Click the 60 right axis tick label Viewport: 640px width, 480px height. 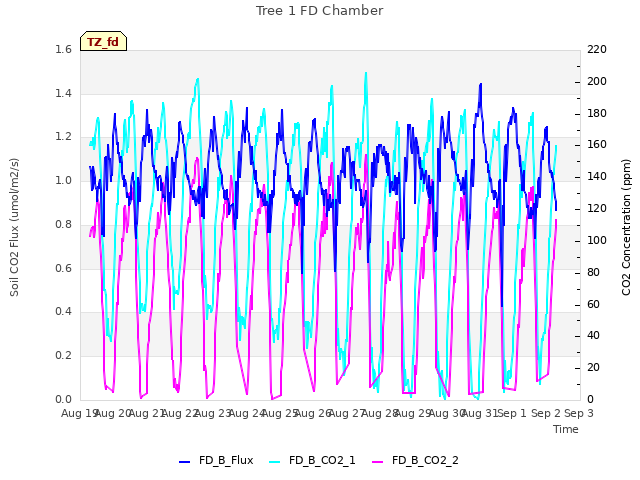[593, 304]
